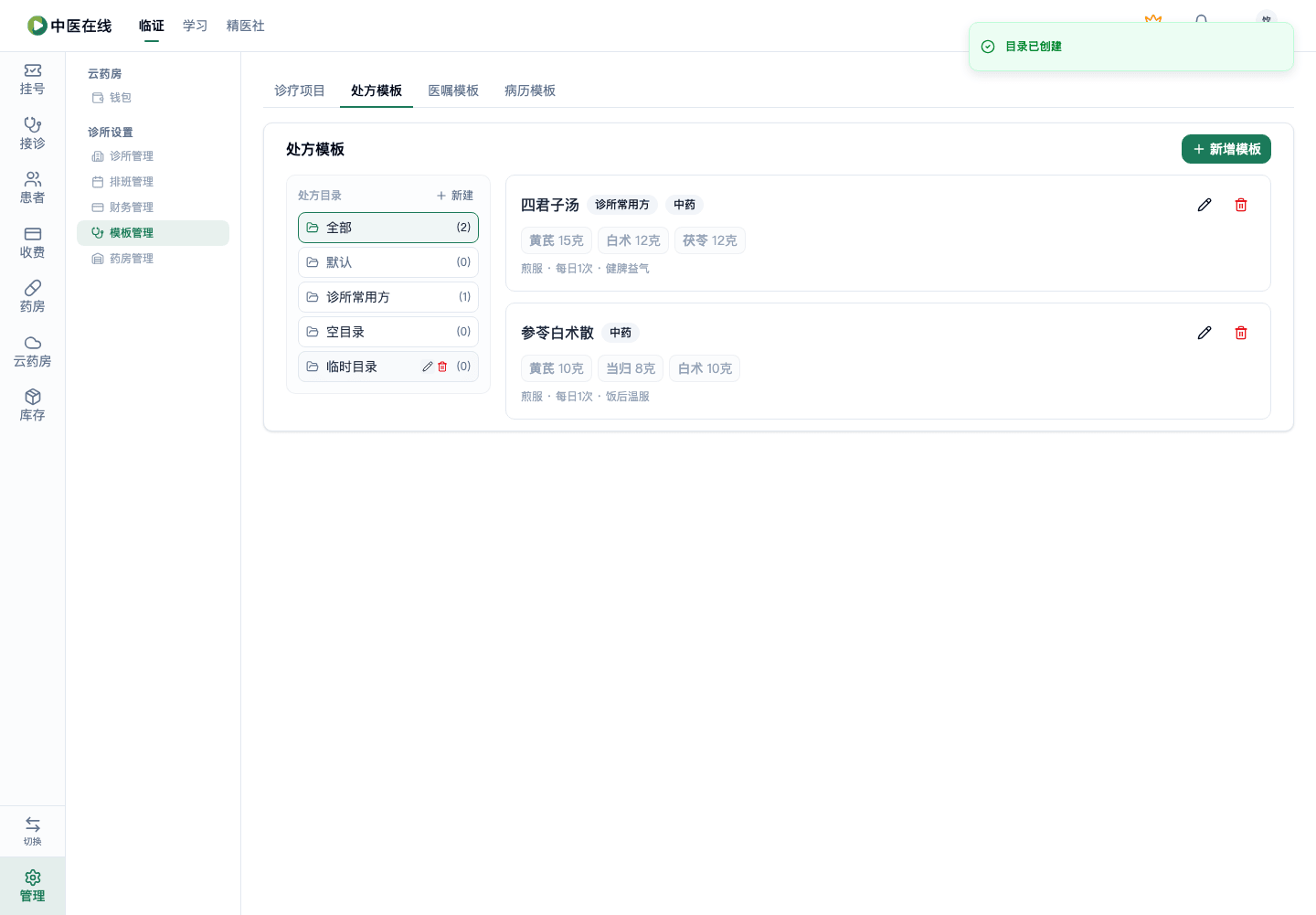
Task: Click the 参苓白术散 template title
Action: pos(557,333)
